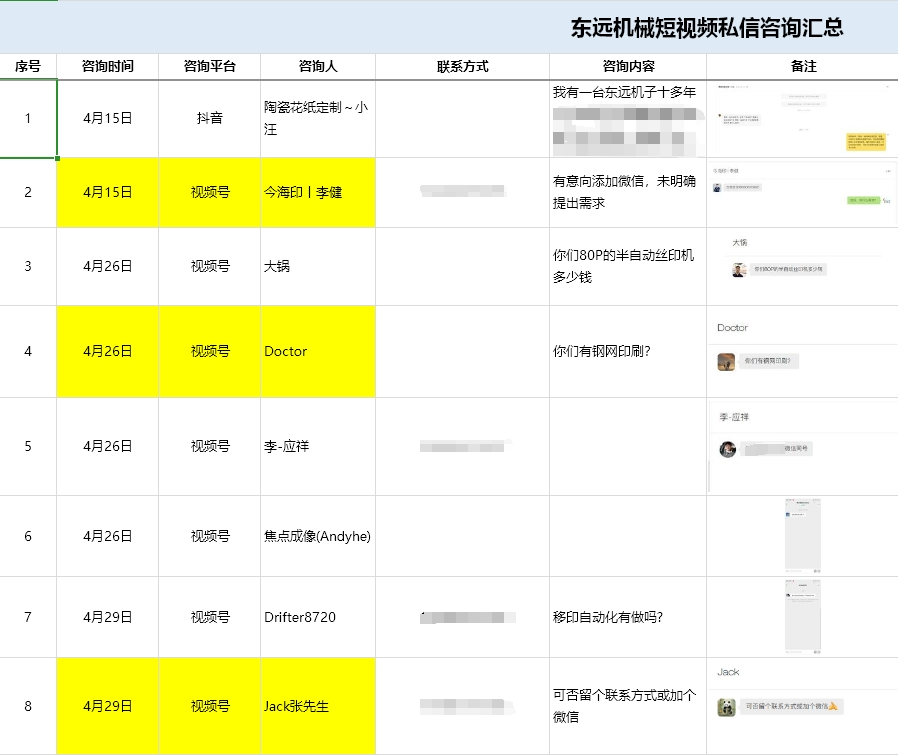Select the yellow cell 今海印丨李健

click(x=317, y=192)
